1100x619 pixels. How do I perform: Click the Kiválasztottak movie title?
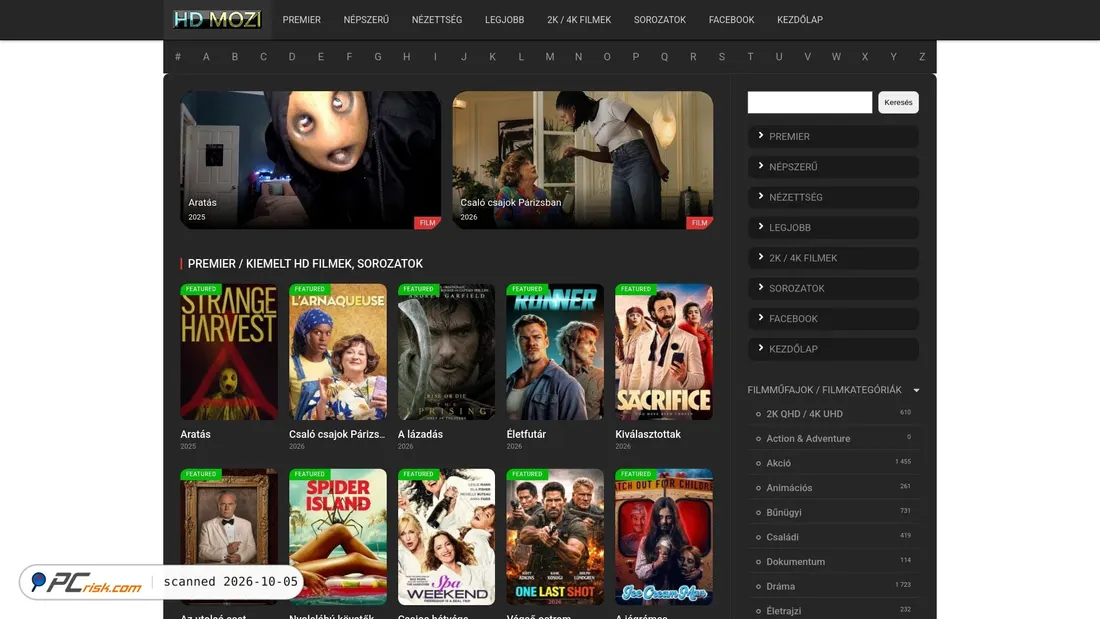tap(648, 434)
